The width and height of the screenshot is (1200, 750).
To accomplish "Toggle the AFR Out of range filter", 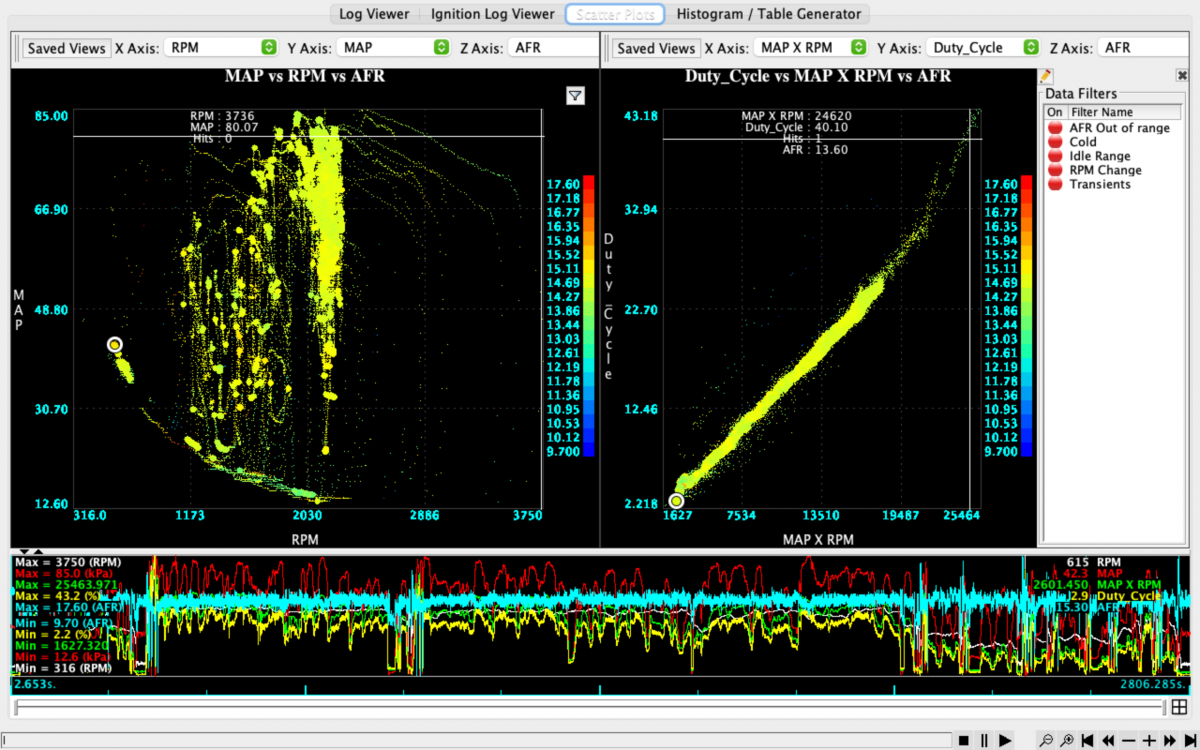I will pyautogui.click(x=1054, y=128).
